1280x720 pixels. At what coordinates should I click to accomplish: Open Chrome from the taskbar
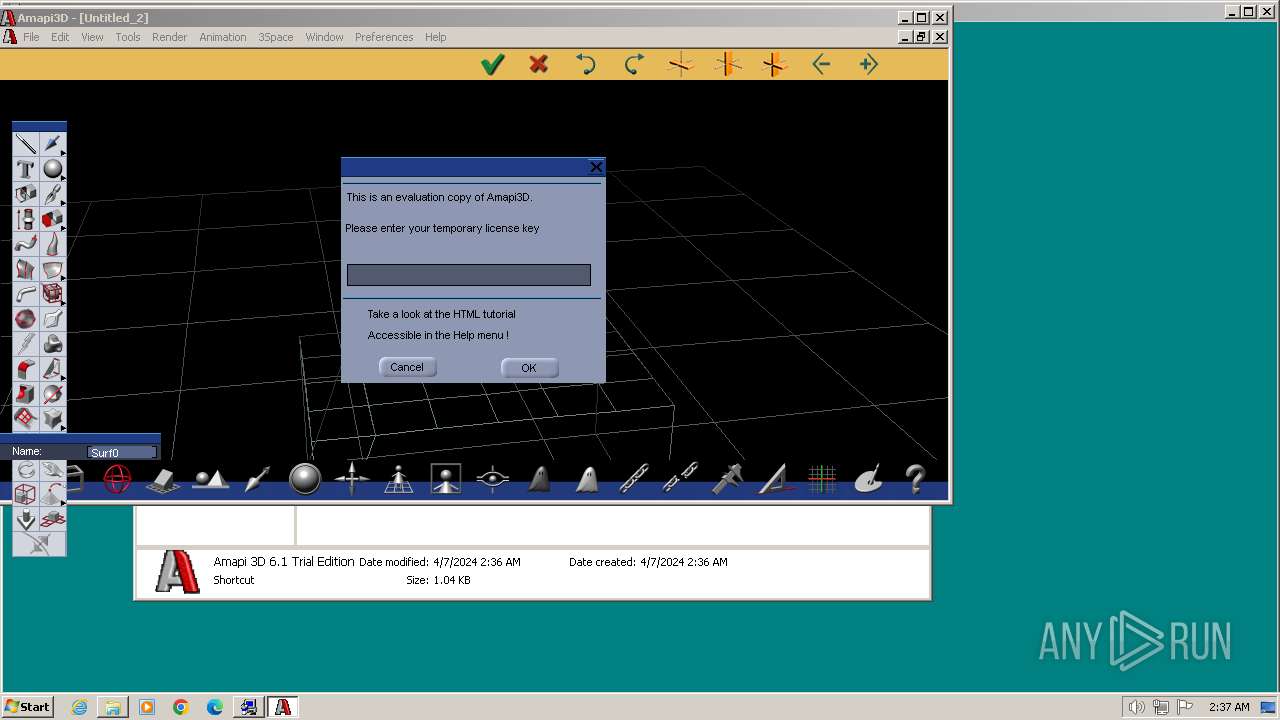click(x=181, y=707)
